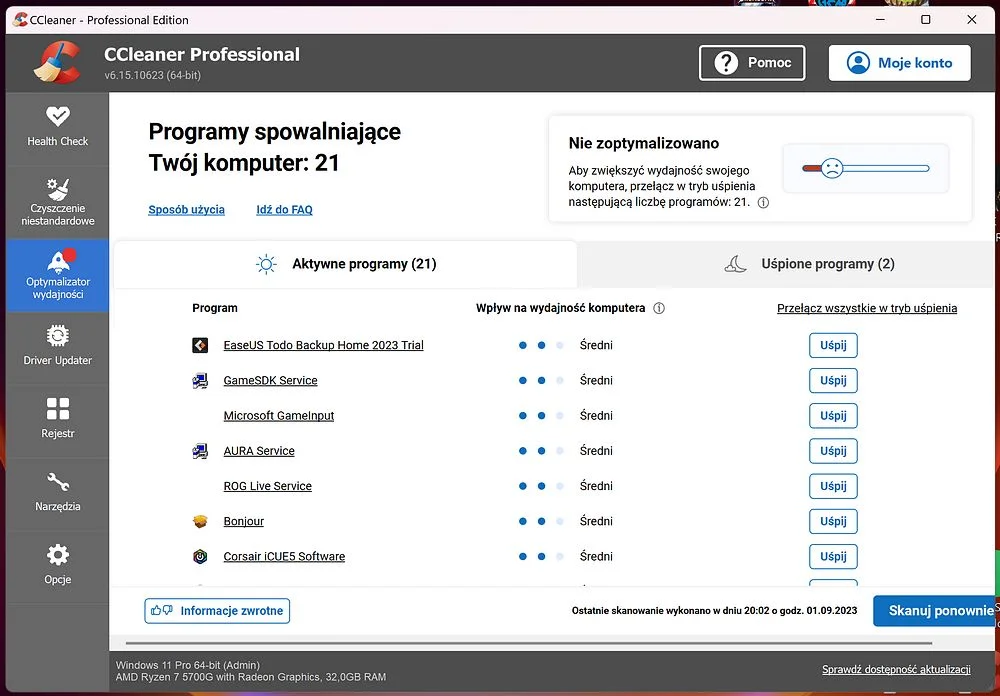
Task: Click Uśpij for ROG Live Service
Action: click(833, 485)
